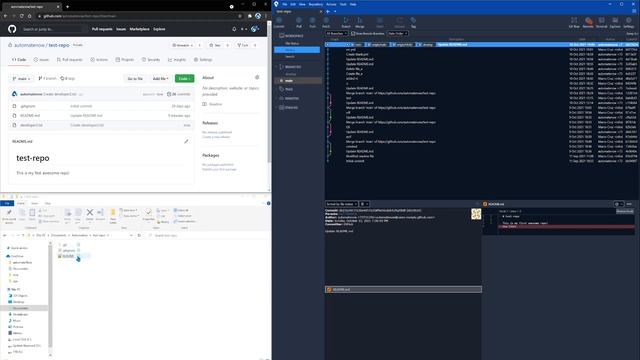Screen dimensions: 640x360
Task: Open File menu in Sourcetree
Action: pyautogui.click(x=284, y=4)
